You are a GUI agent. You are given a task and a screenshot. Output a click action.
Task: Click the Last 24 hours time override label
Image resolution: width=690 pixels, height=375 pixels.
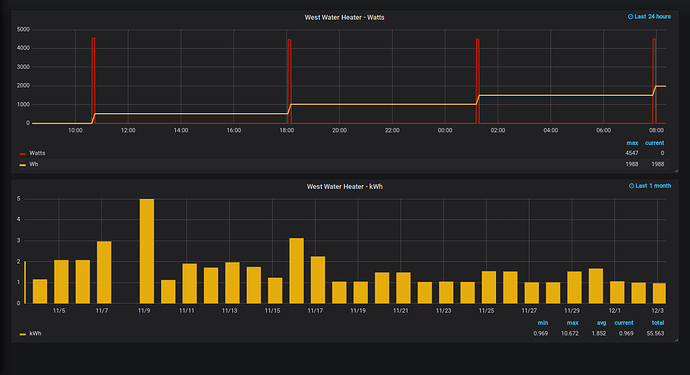pyautogui.click(x=653, y=17)
